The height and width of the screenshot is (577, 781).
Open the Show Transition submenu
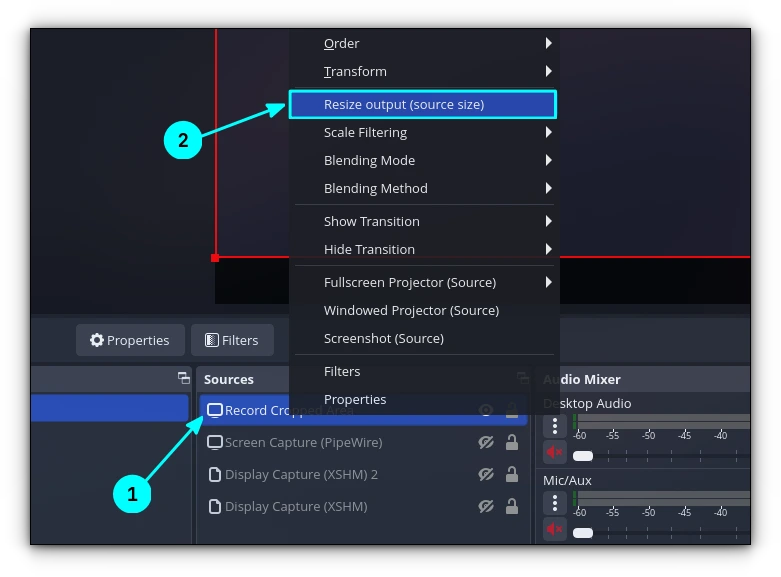click(424, 221)
